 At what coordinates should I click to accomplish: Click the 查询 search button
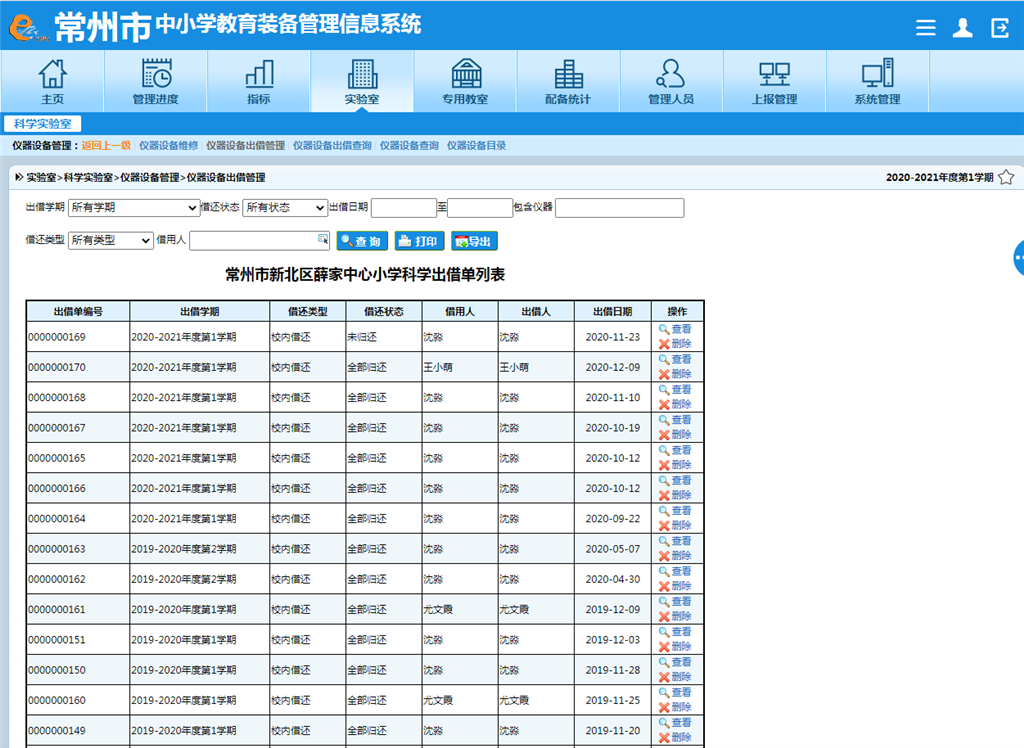[362, 241]
